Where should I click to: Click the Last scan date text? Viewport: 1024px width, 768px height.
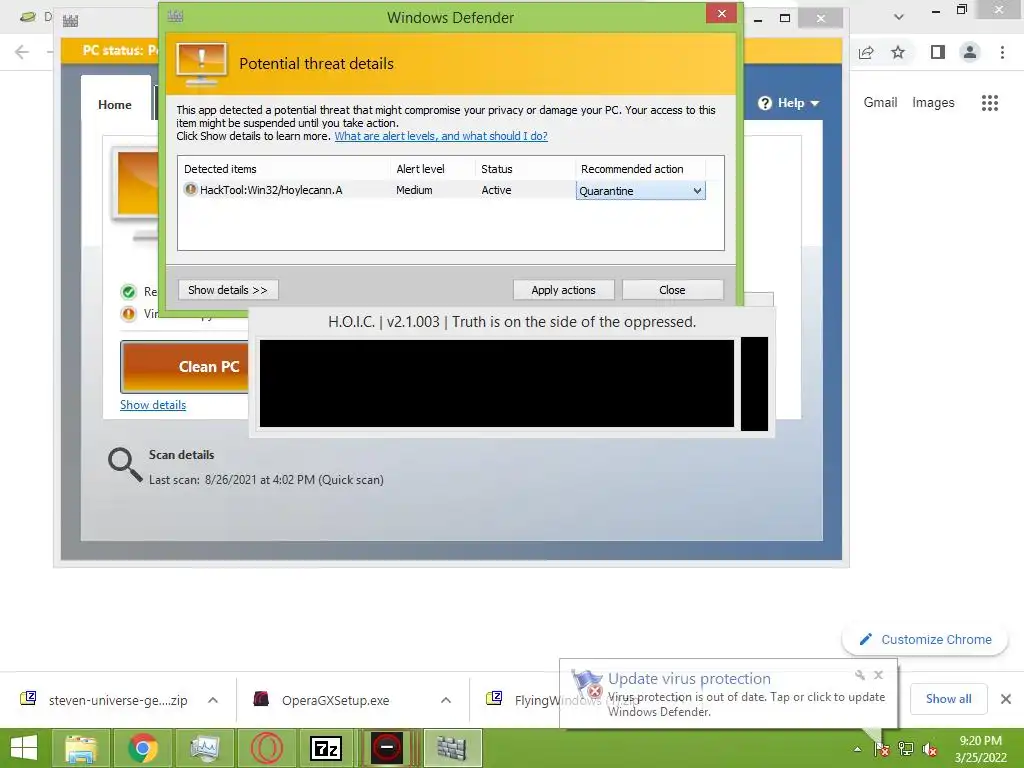click(266, 479)
